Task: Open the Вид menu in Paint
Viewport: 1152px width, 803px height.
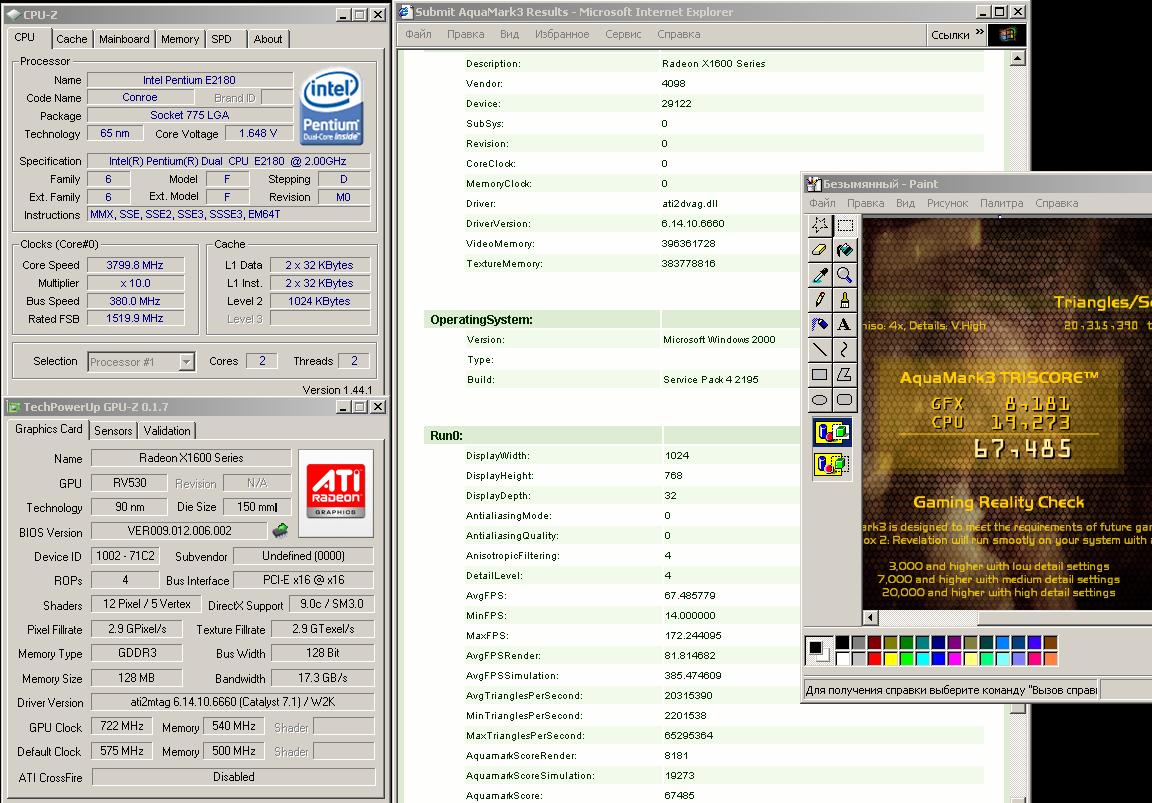Action: pos(905,203)
